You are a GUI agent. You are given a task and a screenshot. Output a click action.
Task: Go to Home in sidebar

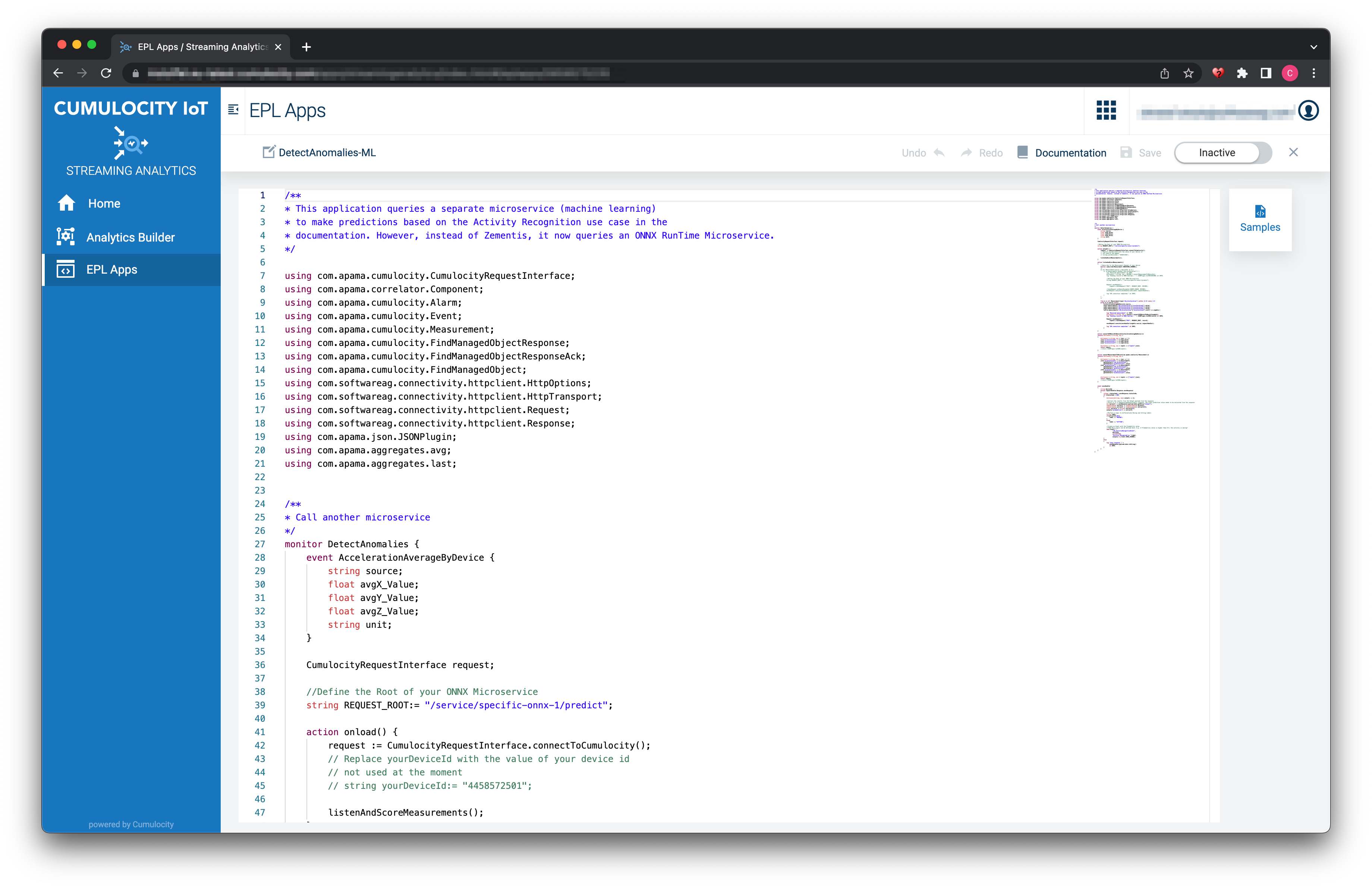104,204
